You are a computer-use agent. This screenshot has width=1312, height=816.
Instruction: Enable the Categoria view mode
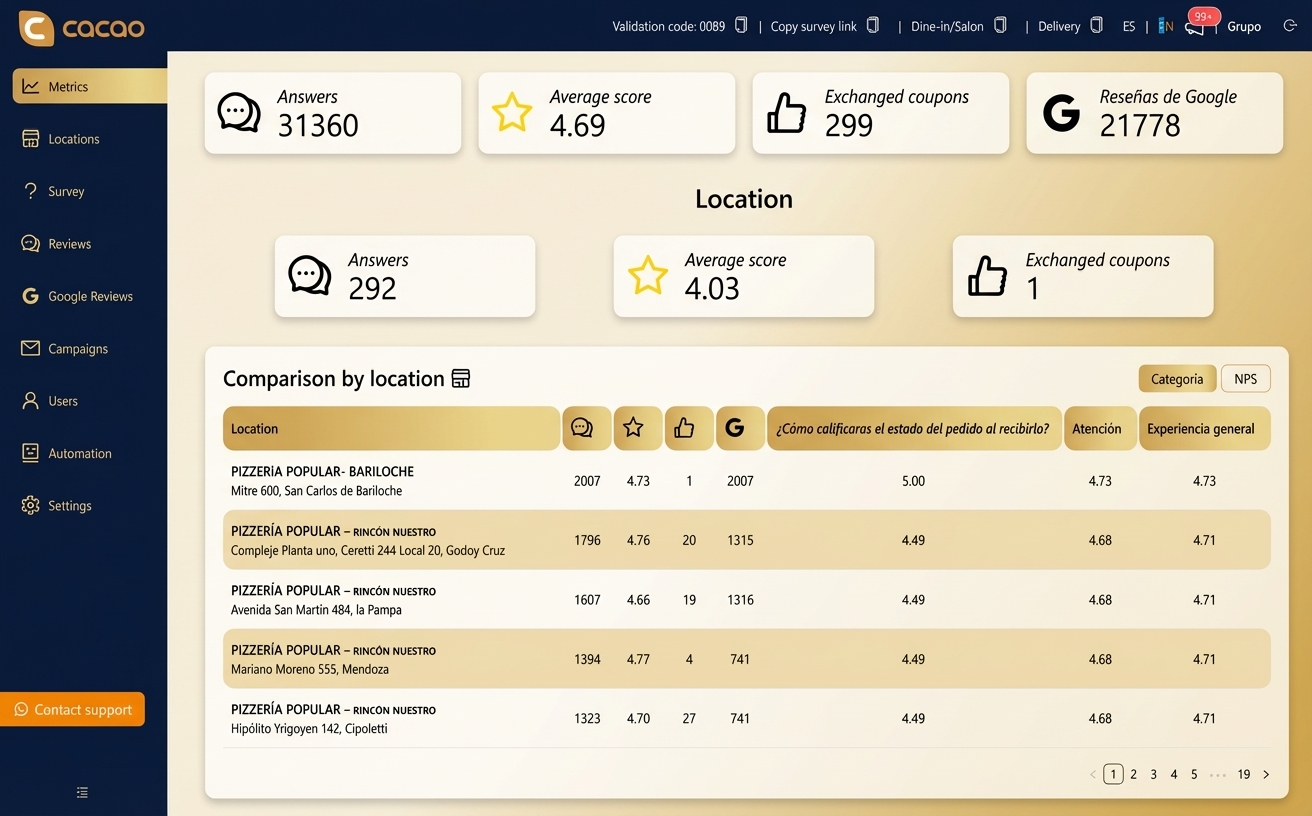tap(1177, 378)
